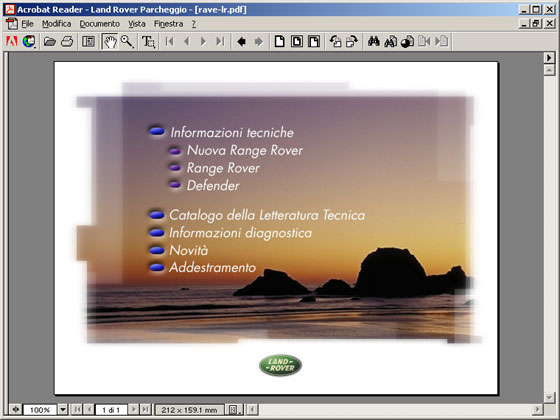This screenshot has height=420, width=560.
Task: Expand the document pane menu arrow at top right
Action: [549, 58]
